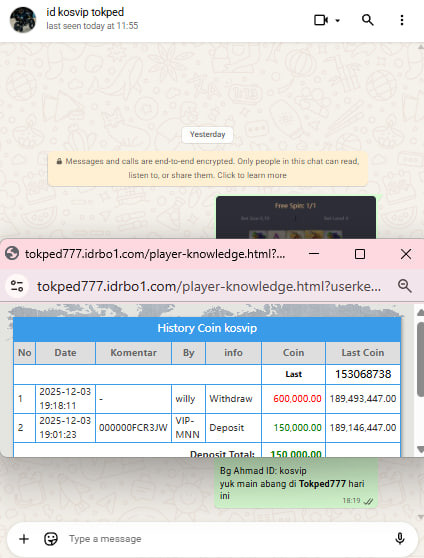View site information tune icon

coord(17,286)
